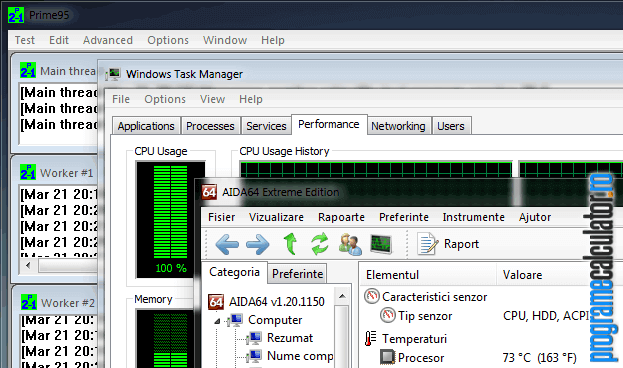Open the Advanced menu in Prime95

[x=108, y=40]
